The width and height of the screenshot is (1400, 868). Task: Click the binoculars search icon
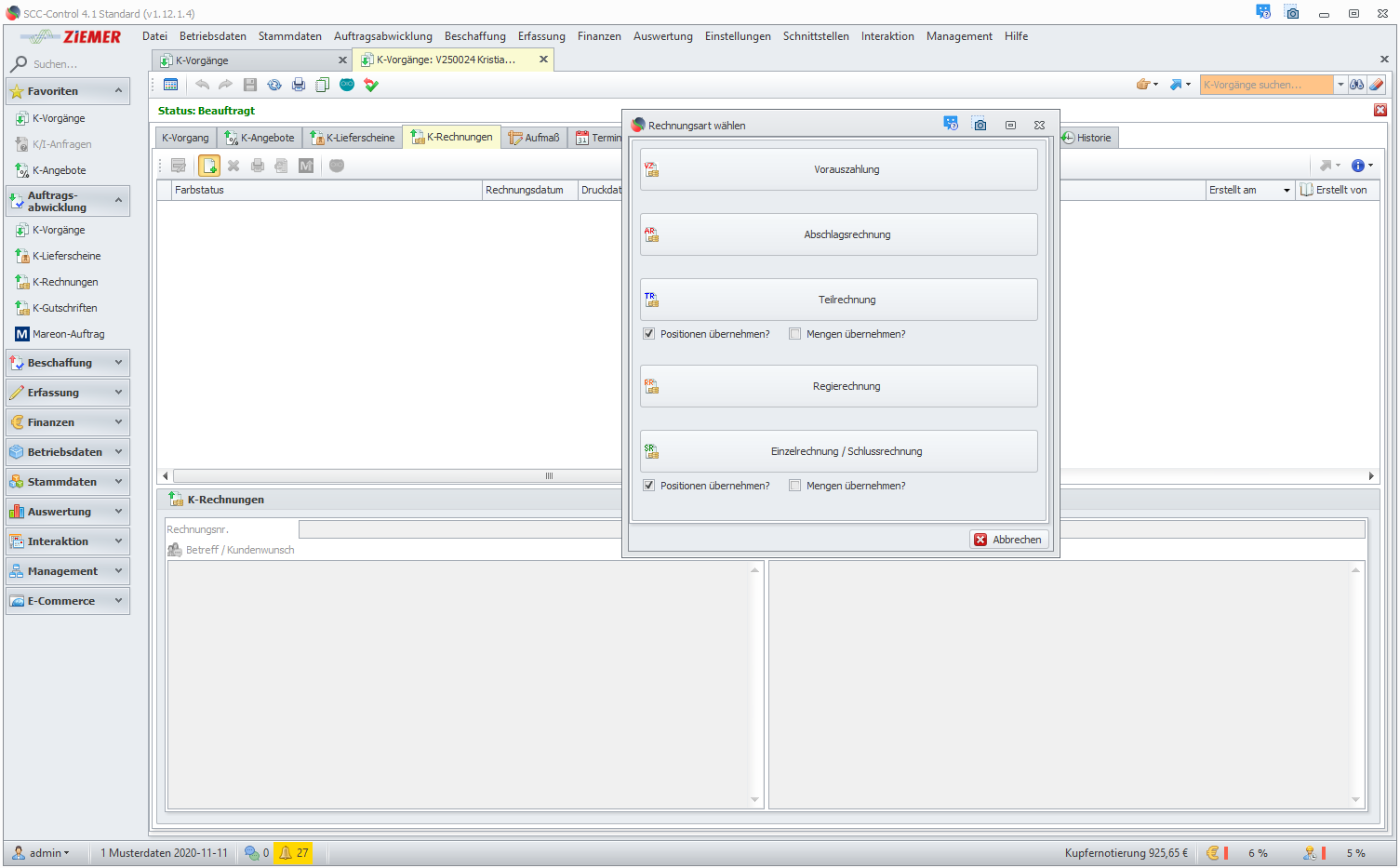1357,85
